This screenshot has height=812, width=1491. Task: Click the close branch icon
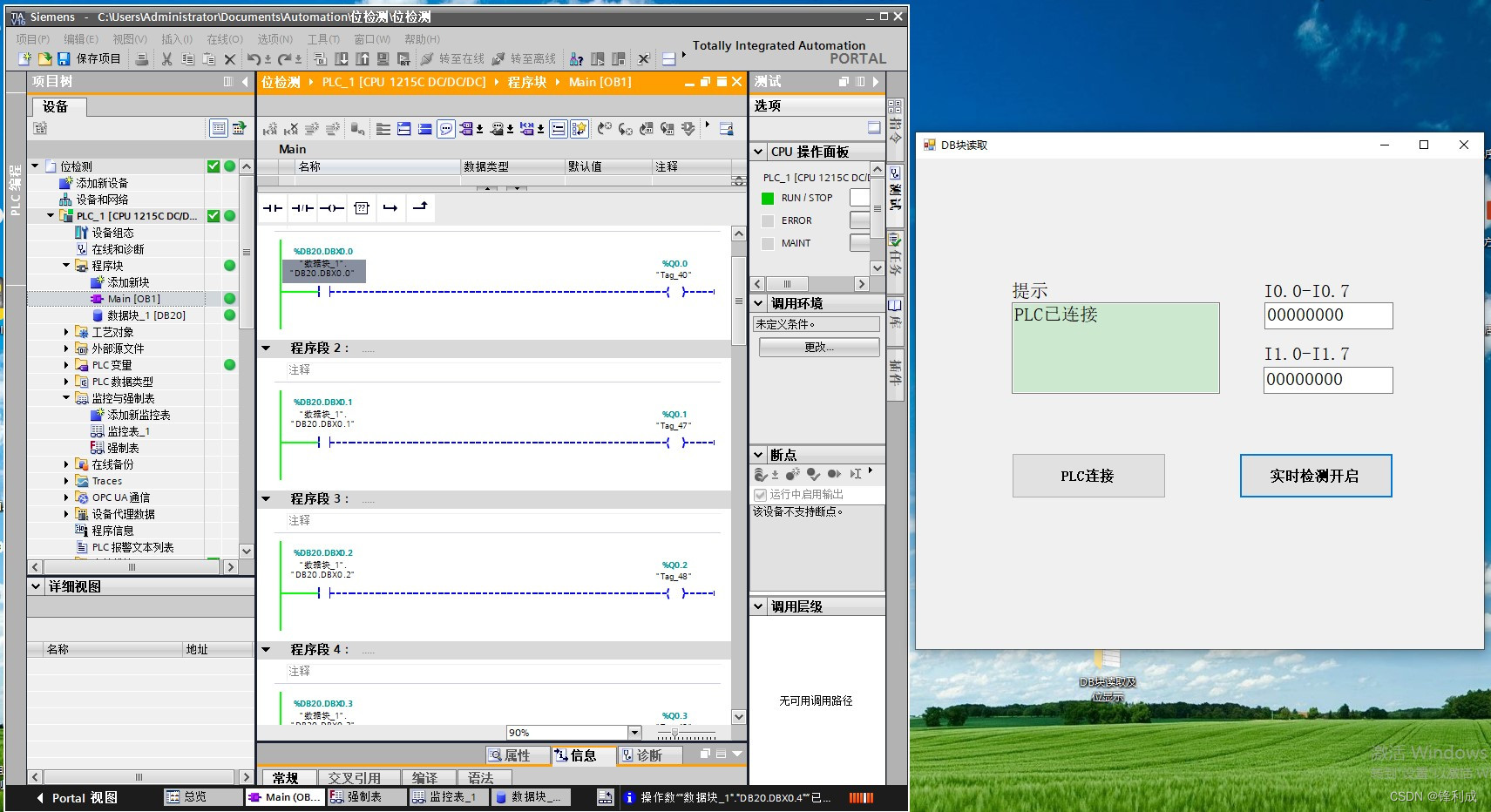click(420, 207)
